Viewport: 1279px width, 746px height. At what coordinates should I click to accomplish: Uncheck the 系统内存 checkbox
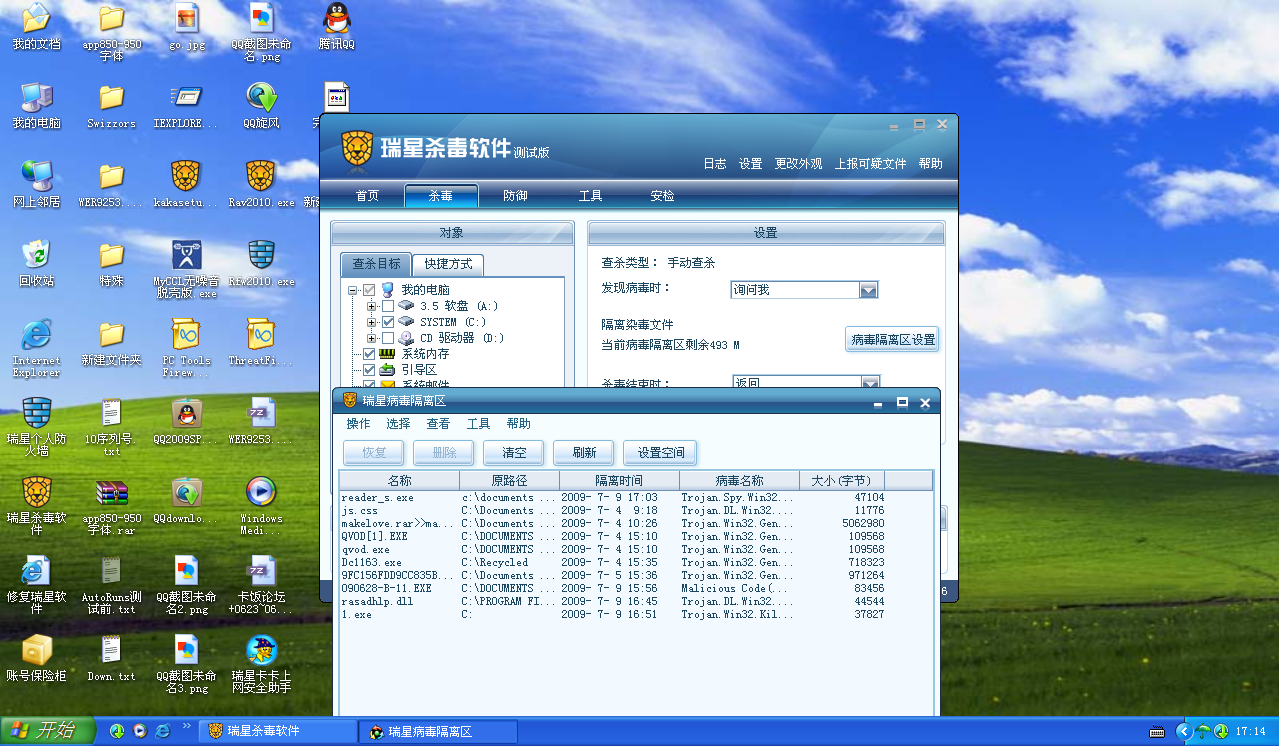coord(370,354)
